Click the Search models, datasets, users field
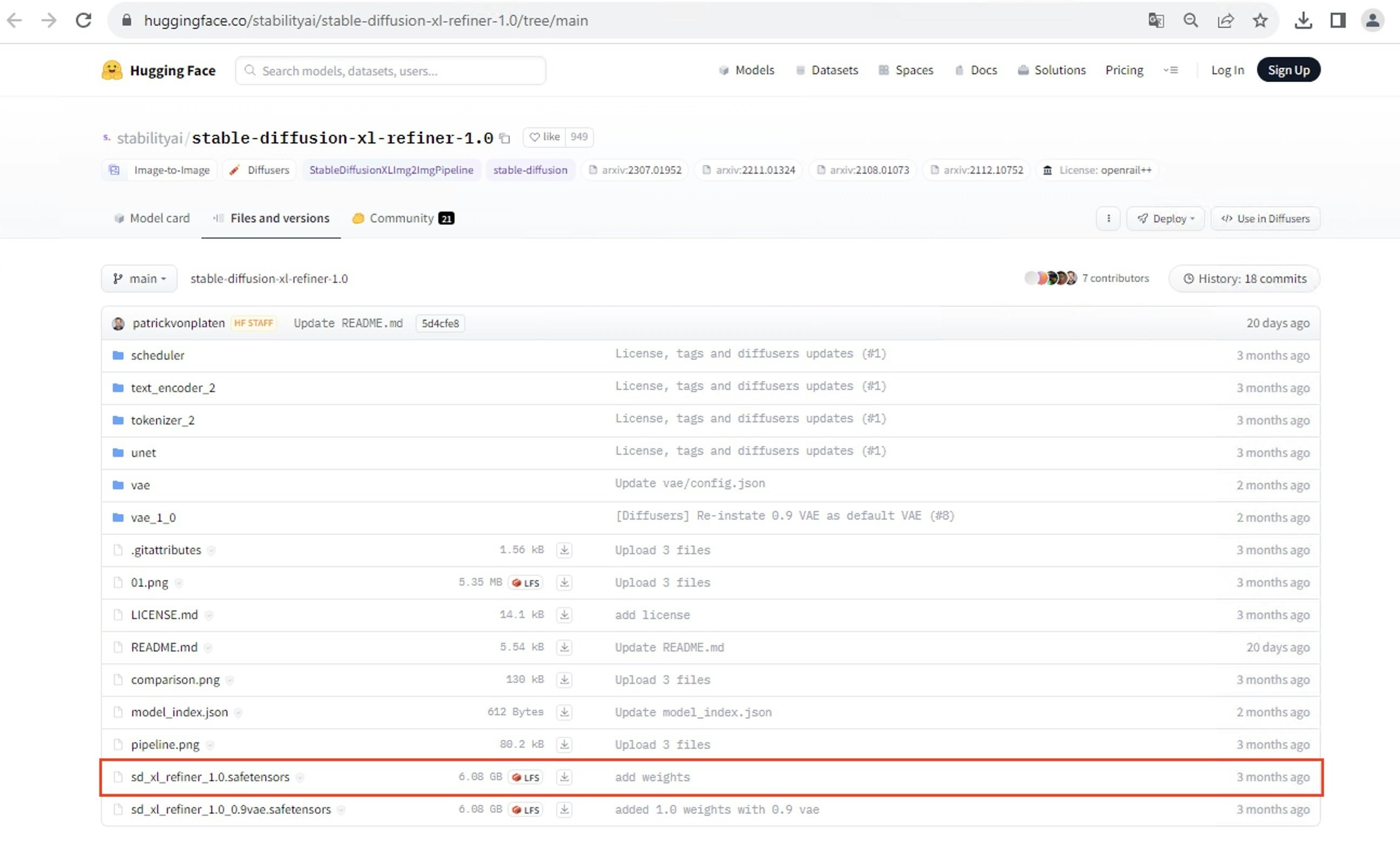Viewport: 1400px width, 850px height. click(391, 71)
